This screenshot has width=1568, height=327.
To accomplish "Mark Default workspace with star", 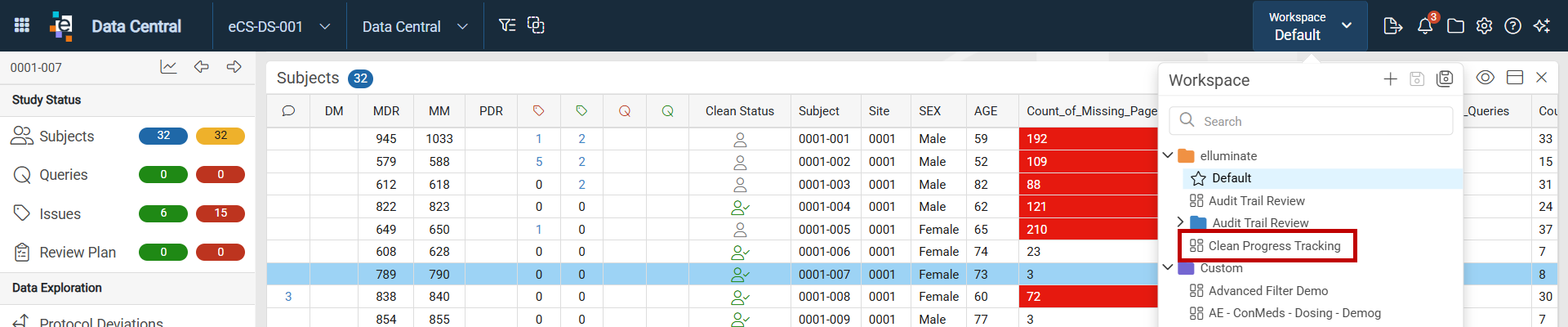I will tap(1199, 178).
